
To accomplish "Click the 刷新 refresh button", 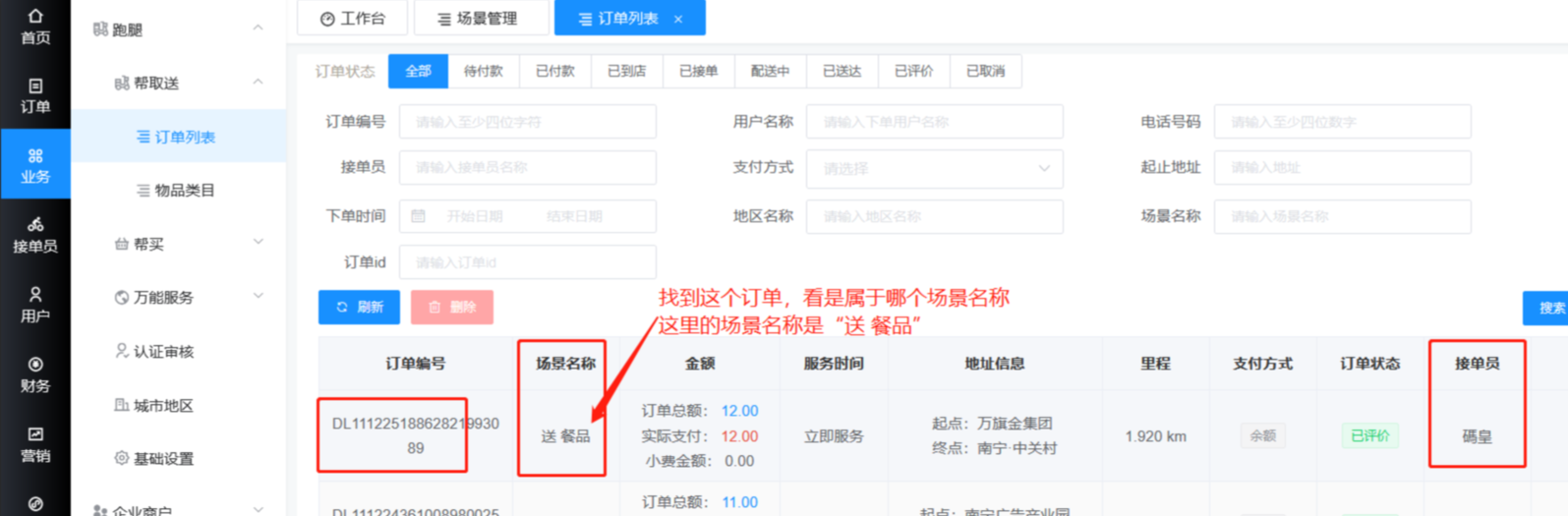I will pyautogui.click(x=359, y=308).
